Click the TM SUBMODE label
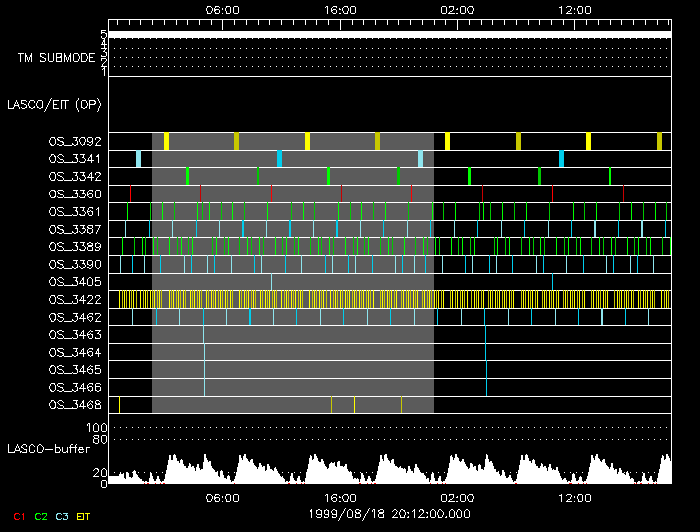The height and width of the screenshot is (532, 700). click(x=56, y=58)
